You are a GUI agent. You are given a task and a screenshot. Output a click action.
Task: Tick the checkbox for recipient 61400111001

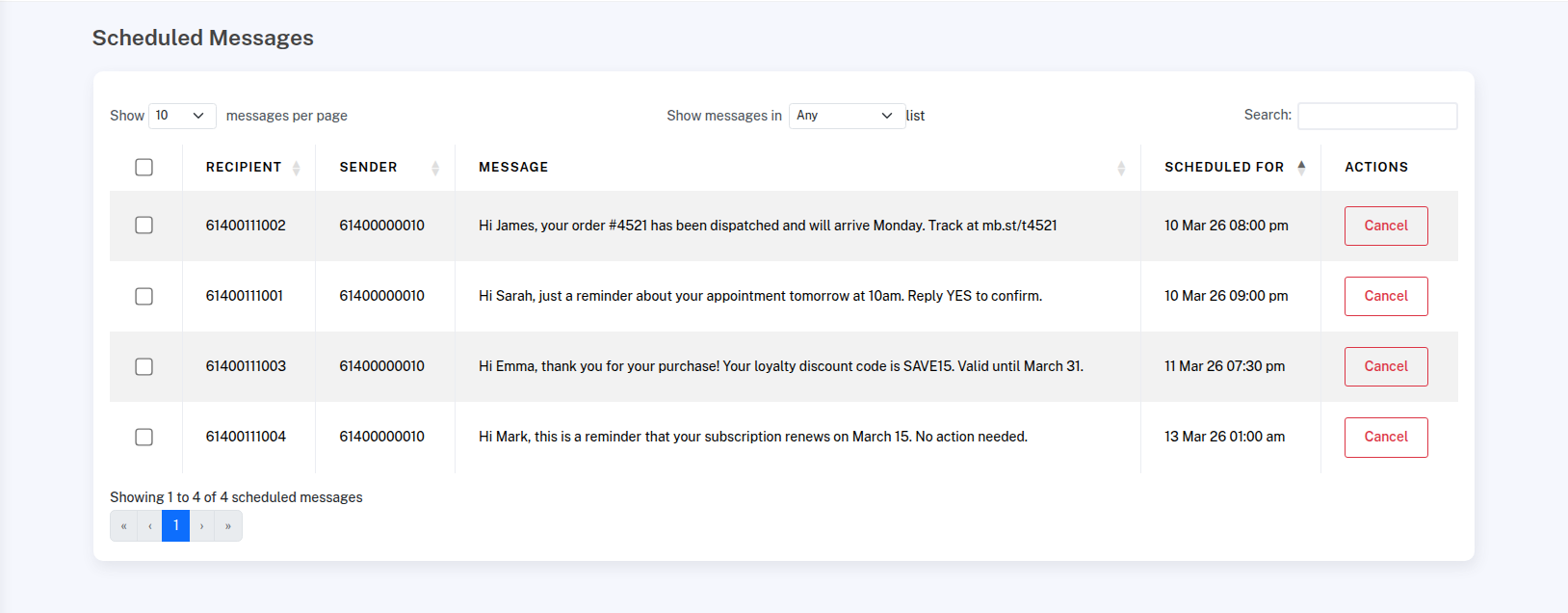tap(144, 296)
